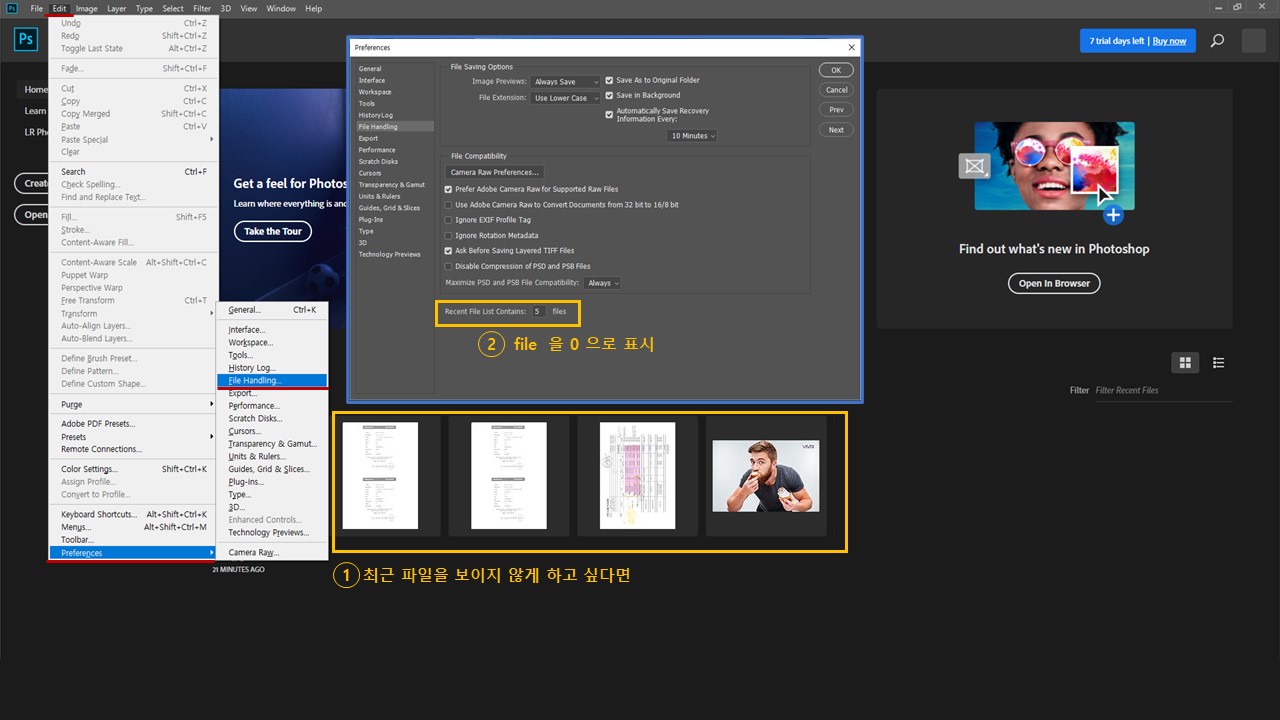Click the Prev button
The width and height of the screenshot is (1280, 720).
click(836, 110)
